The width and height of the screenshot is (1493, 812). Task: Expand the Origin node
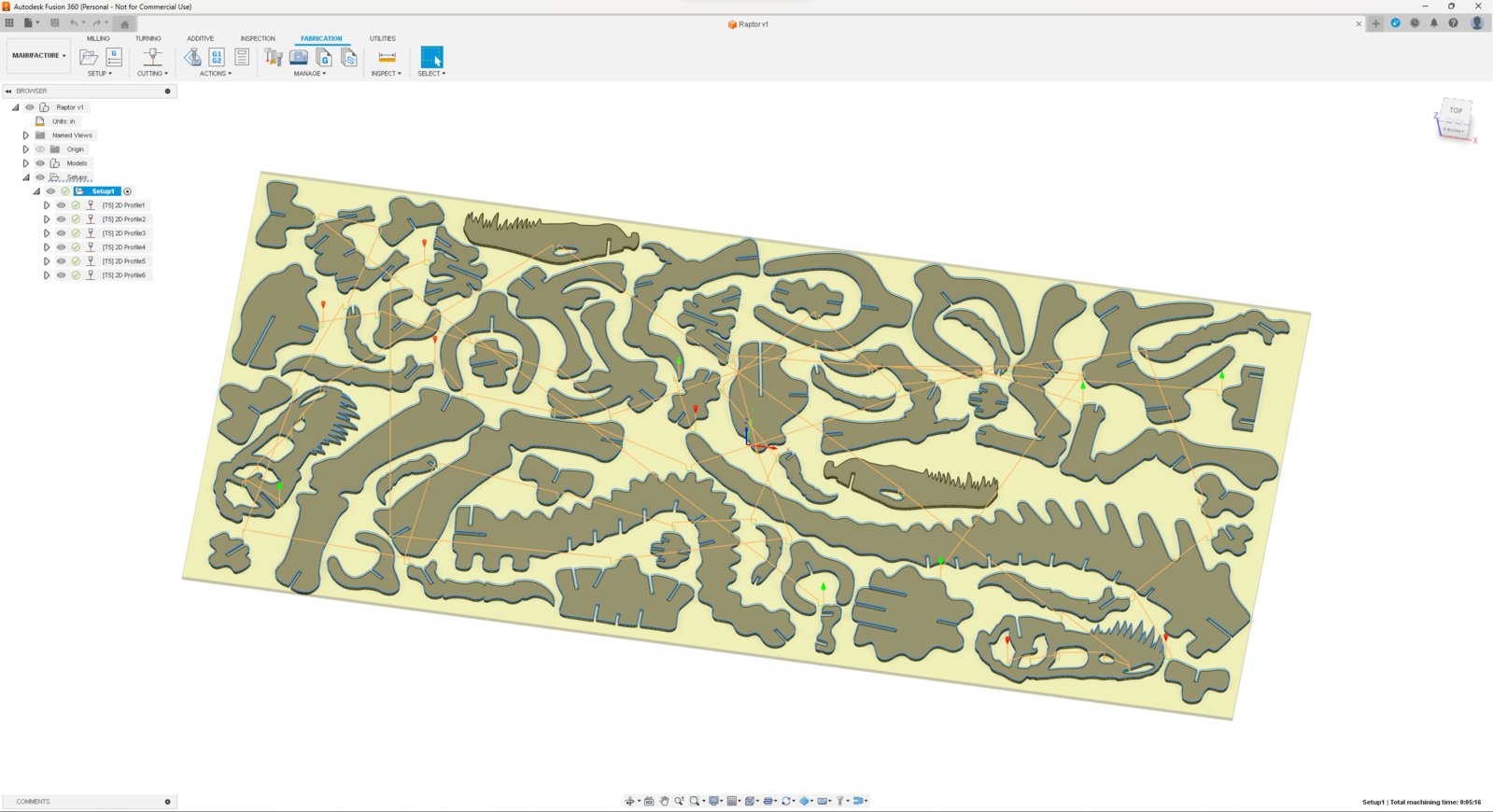point(26,149)
